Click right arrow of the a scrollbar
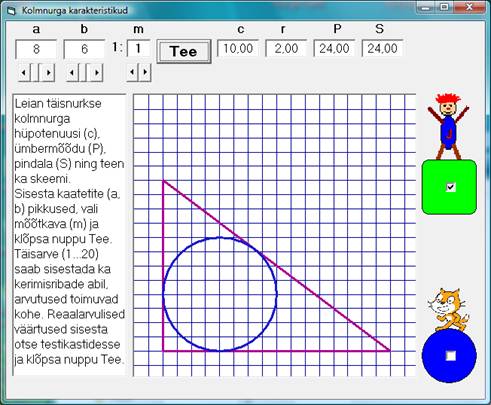The width and height of the screenshot is (491, 405). pos(48,72)
